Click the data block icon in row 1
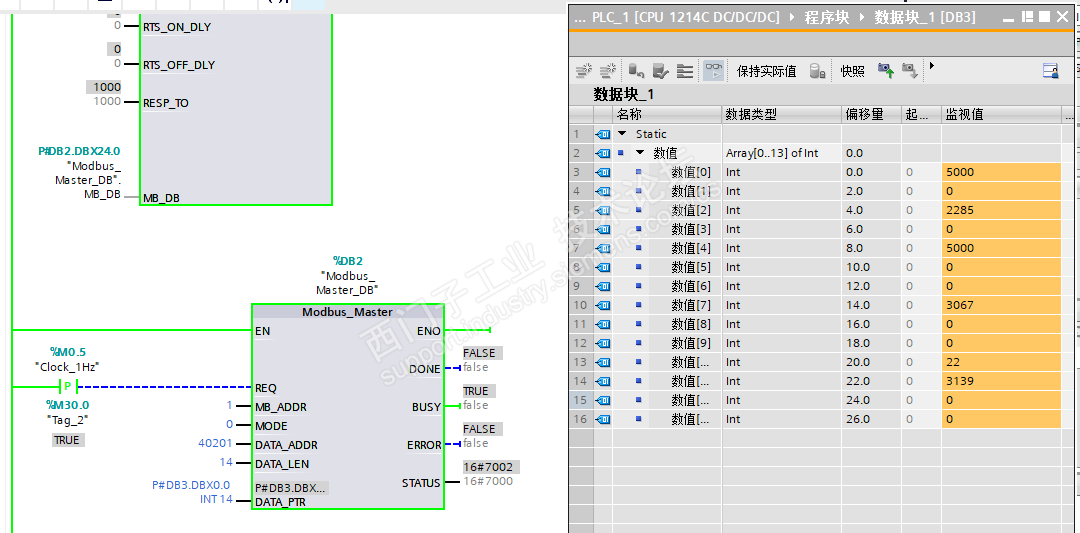This screenshot has width=1080, height=533. (603, 134)
